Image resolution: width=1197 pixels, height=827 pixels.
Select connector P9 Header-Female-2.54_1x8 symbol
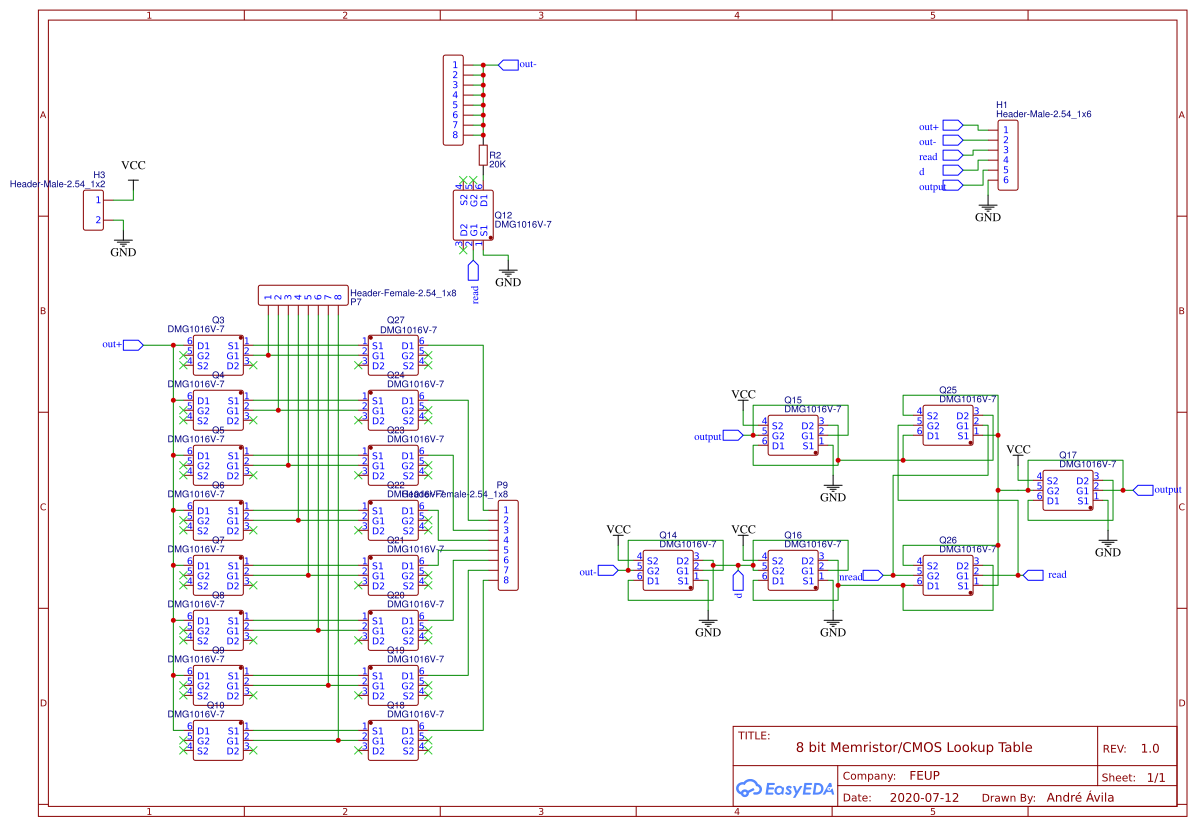[x=507, y=545]
